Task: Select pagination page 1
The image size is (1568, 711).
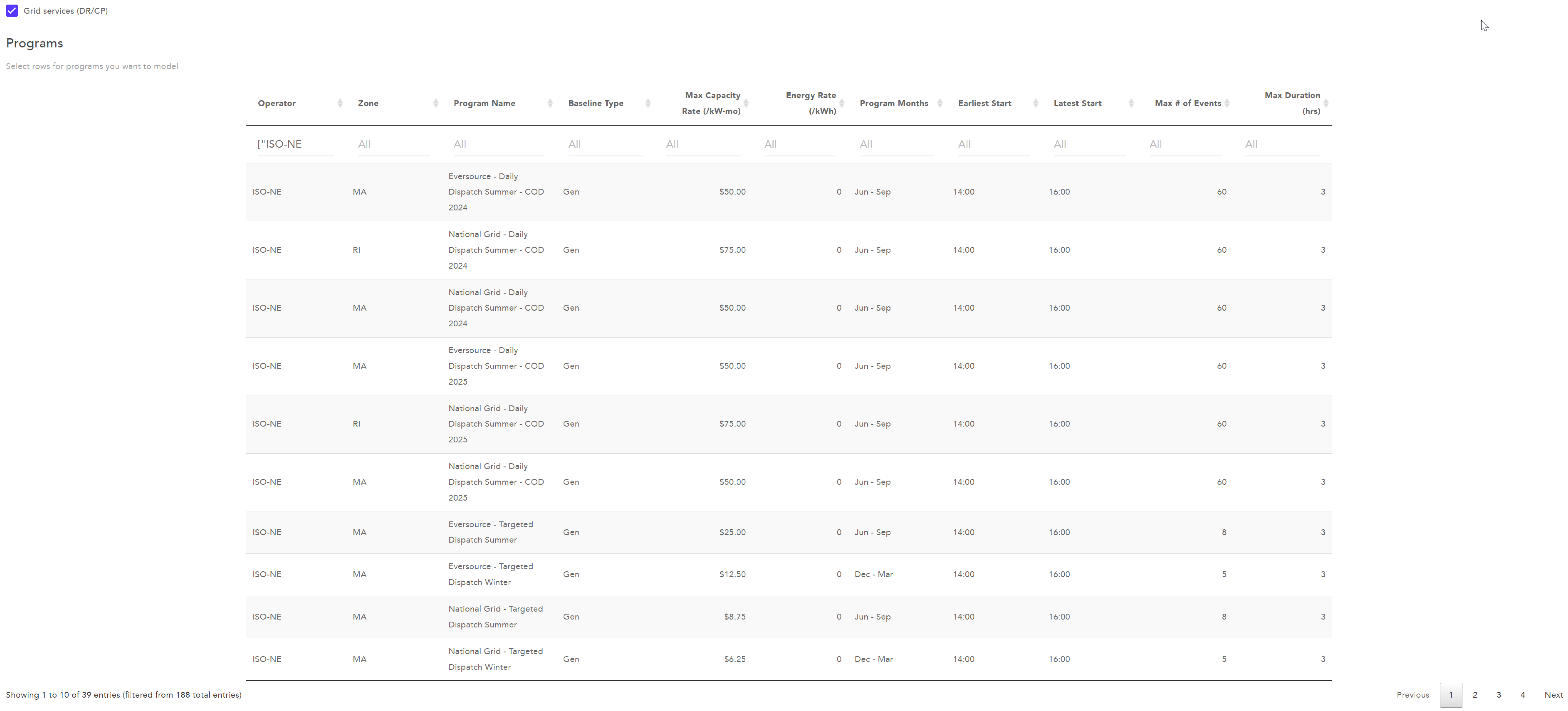Action: click(x=1451, y=695)
